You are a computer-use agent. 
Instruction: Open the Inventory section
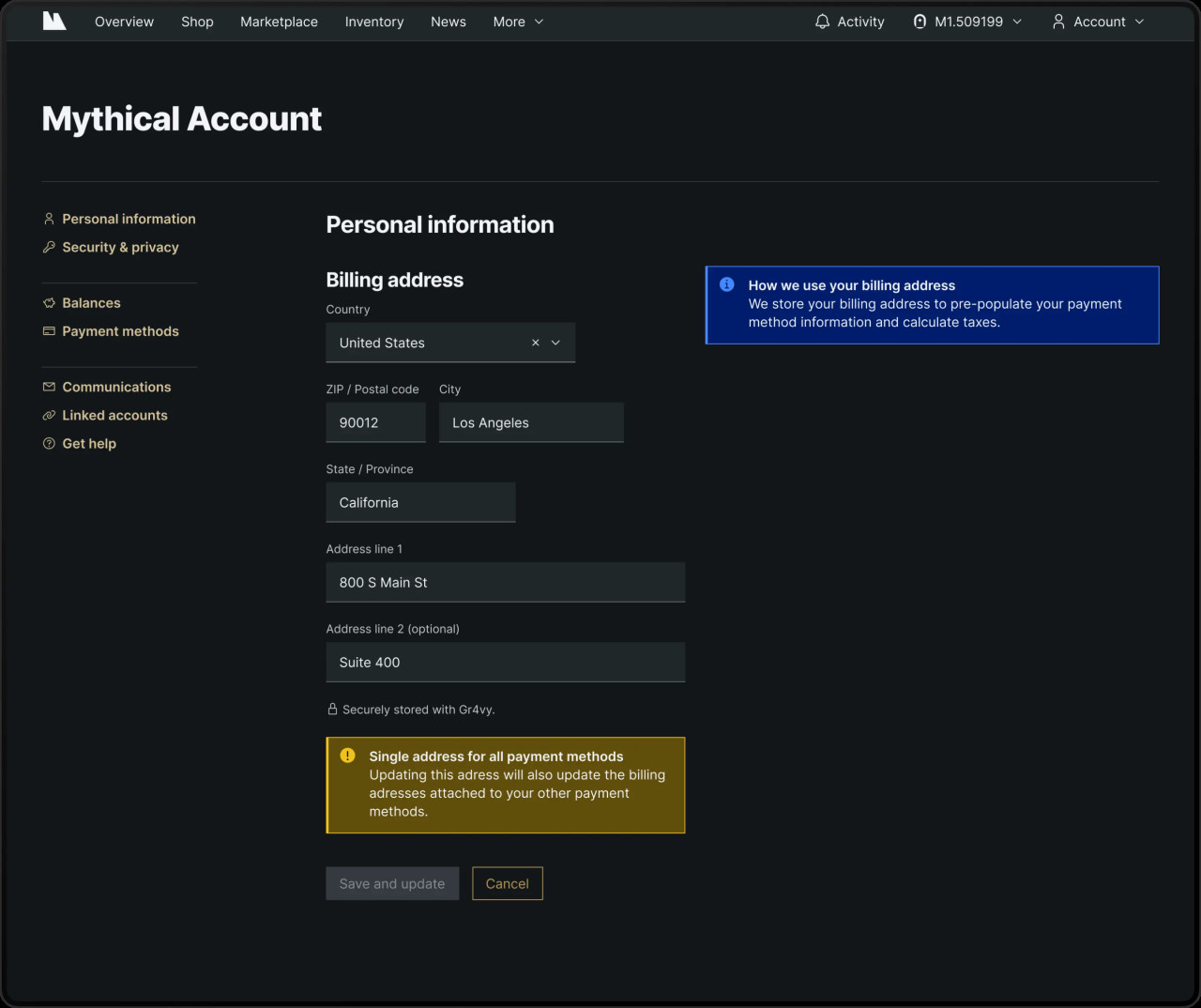click(374, 21)
